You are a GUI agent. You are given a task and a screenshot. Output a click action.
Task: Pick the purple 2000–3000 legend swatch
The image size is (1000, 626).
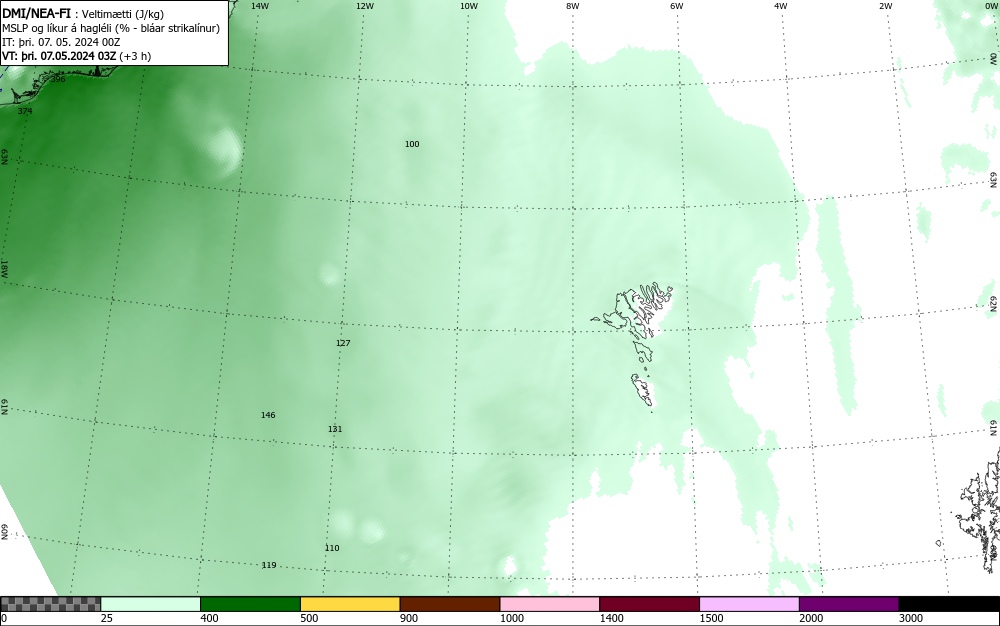(x=849, y=604)
